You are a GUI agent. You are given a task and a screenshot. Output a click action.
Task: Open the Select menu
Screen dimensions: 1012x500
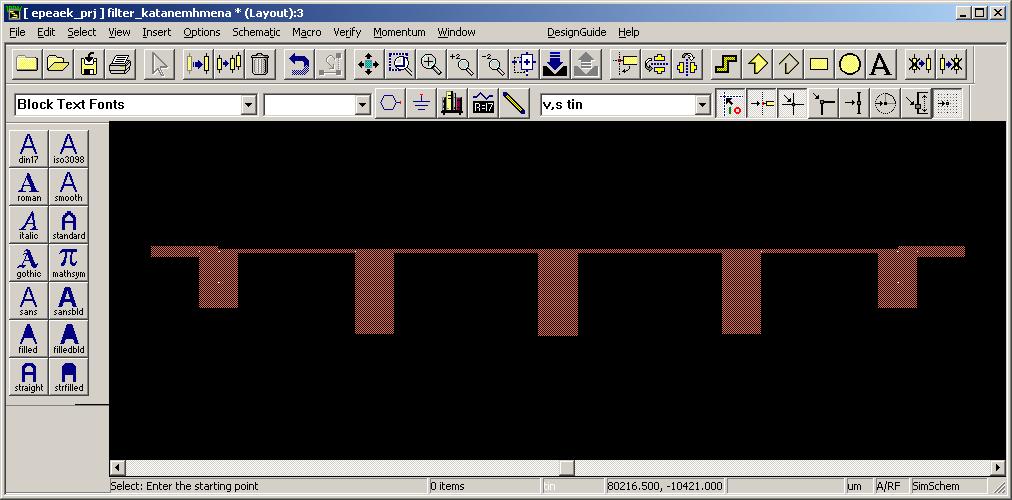[x=81, y=32]
